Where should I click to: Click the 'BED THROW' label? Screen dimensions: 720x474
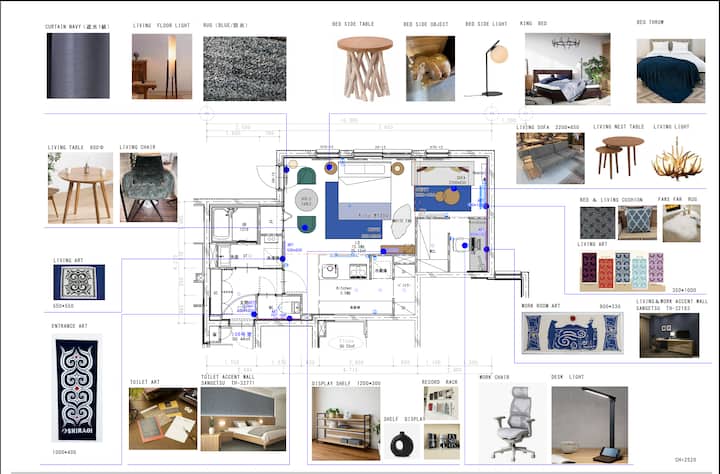650,22
